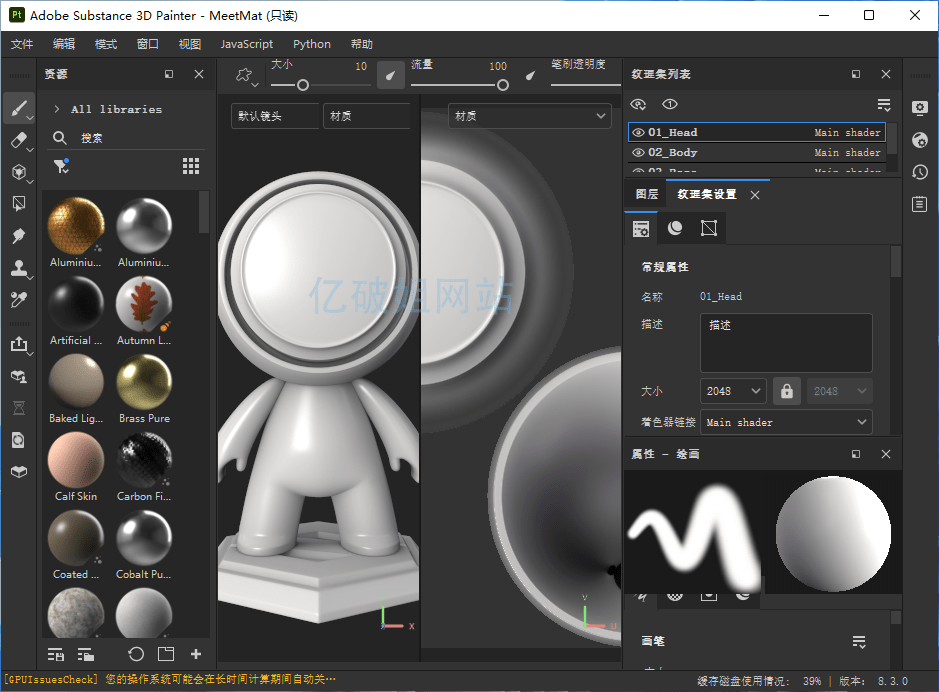Select 02_Body texture set row

757,152
